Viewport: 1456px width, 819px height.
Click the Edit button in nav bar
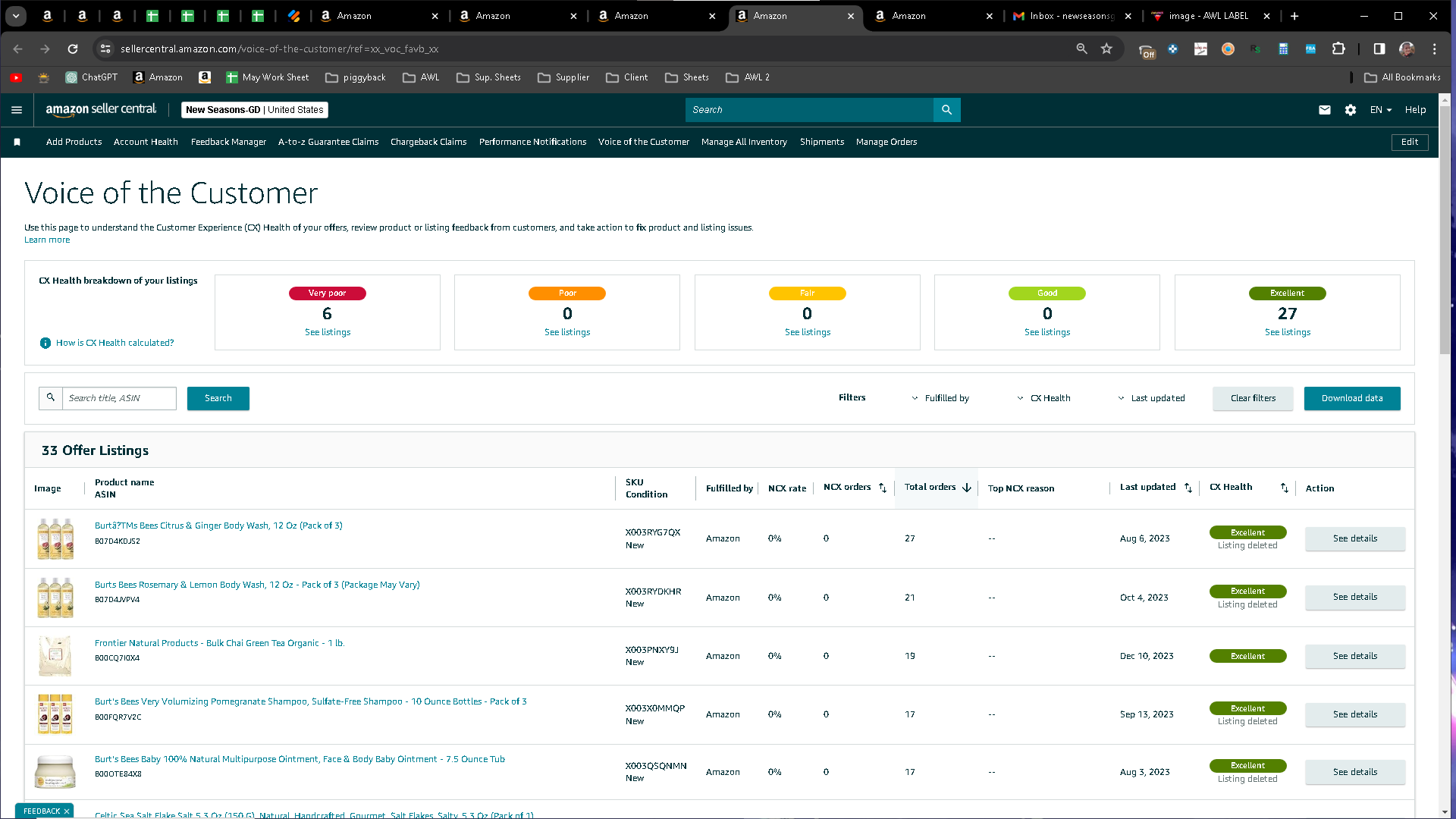pos(1410,142)
